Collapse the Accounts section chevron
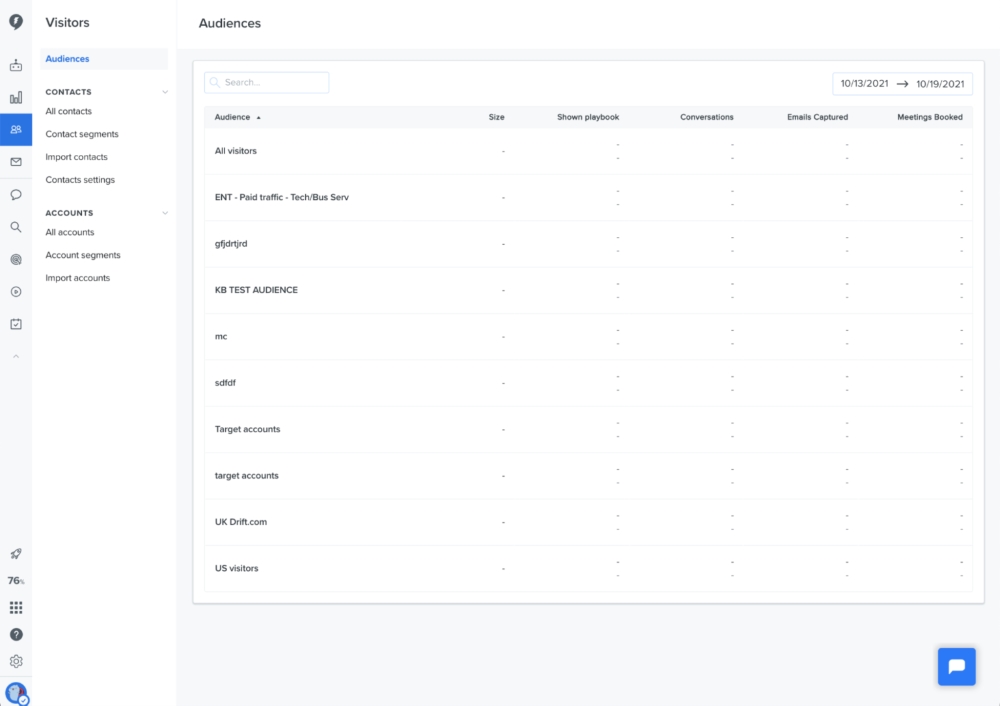The width and height of the screenshot is (1000, 706). (165, 213)
